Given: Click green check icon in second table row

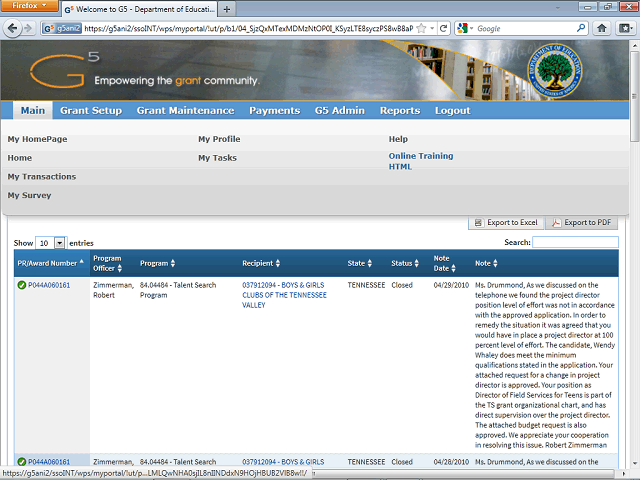Looking at the screenshot, I should tap(22, 462).
